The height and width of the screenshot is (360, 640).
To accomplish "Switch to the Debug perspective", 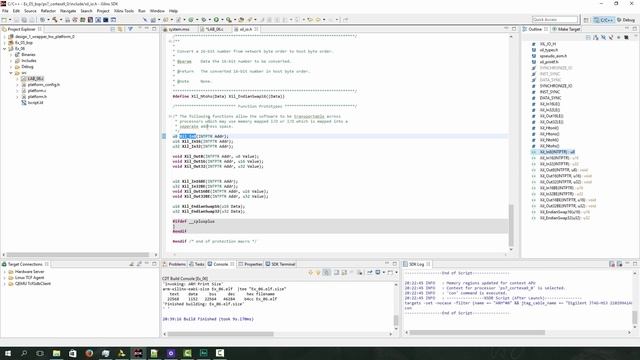I will click(626, 20).
